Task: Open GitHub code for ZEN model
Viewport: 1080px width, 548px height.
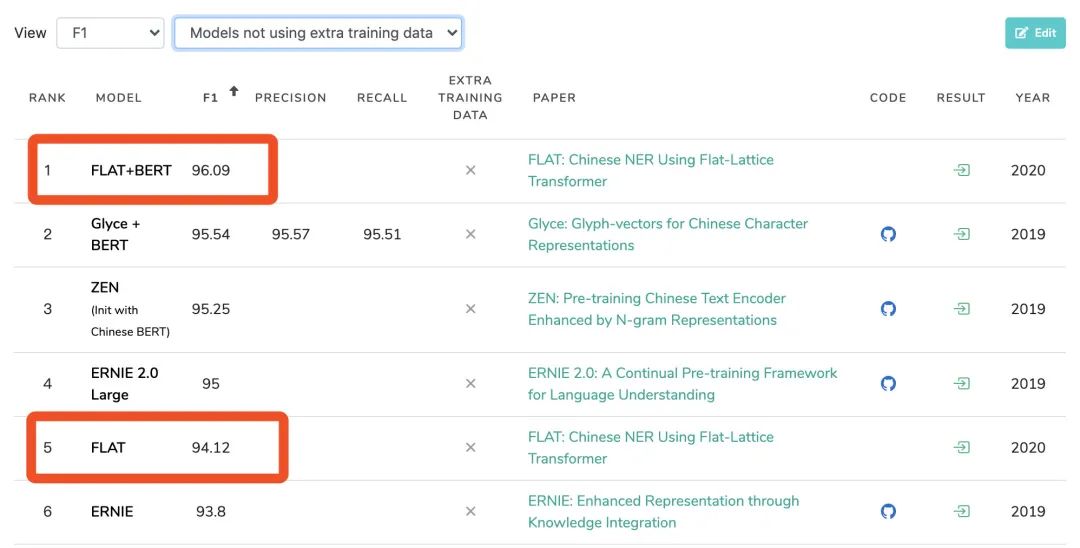Action: (888, 309)
